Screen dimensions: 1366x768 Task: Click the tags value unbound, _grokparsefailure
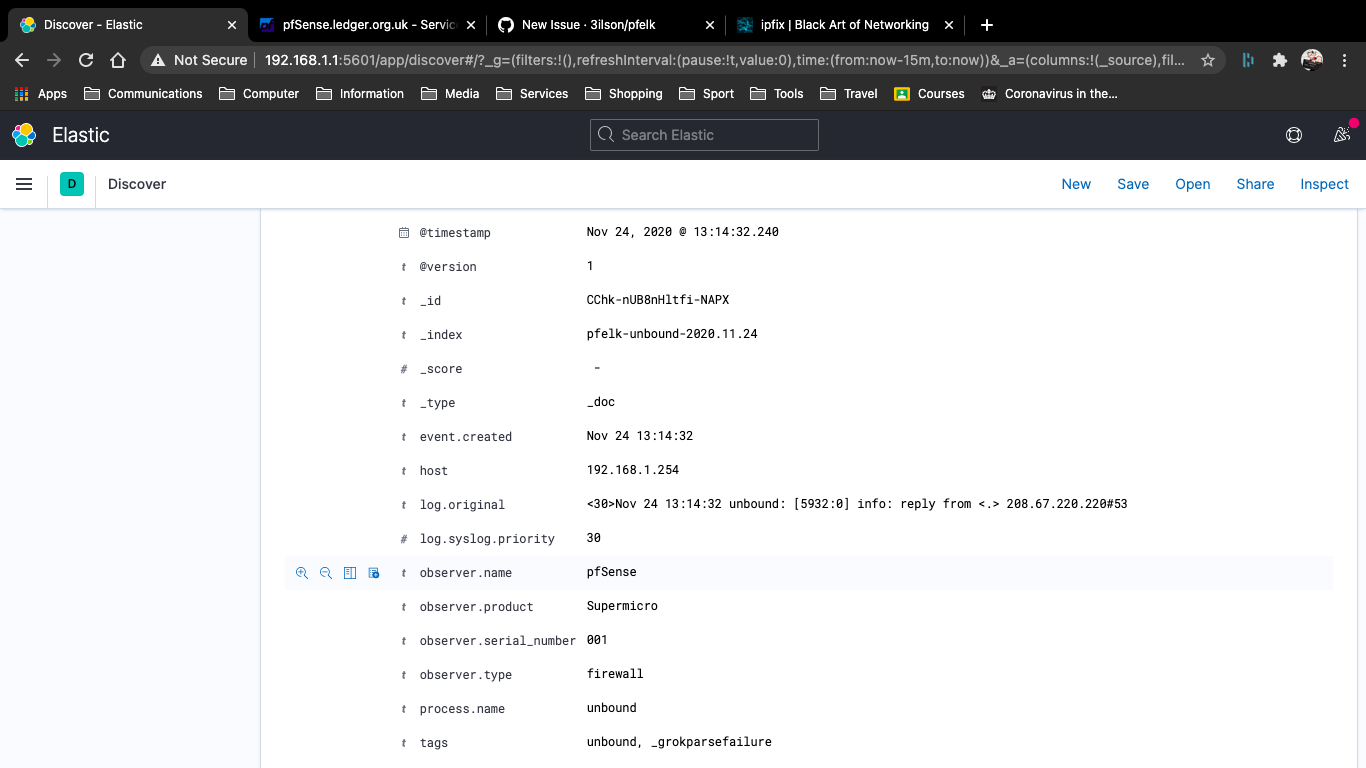679,742
